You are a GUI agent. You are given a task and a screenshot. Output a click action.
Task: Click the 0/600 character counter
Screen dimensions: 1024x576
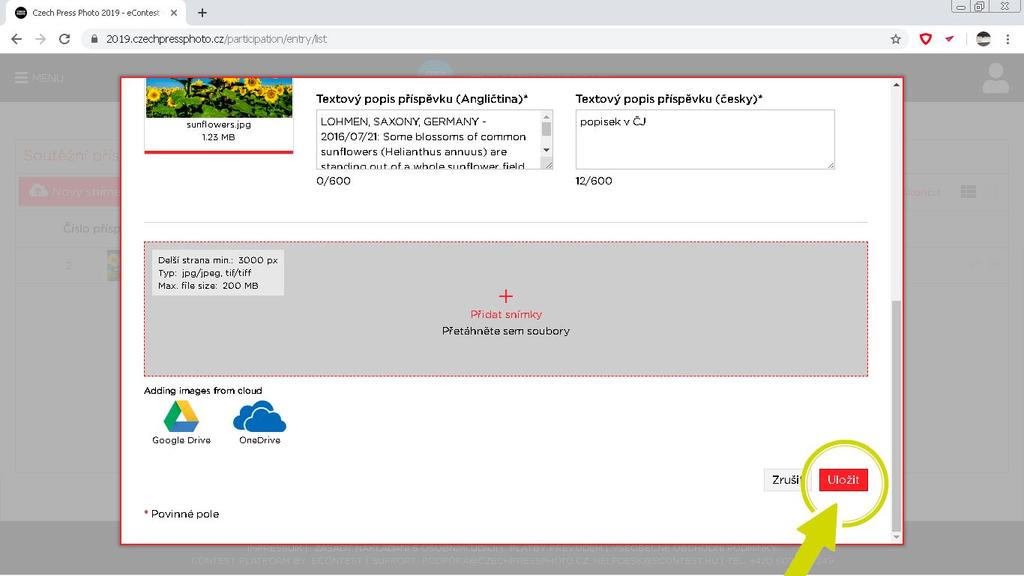[333, 181]
